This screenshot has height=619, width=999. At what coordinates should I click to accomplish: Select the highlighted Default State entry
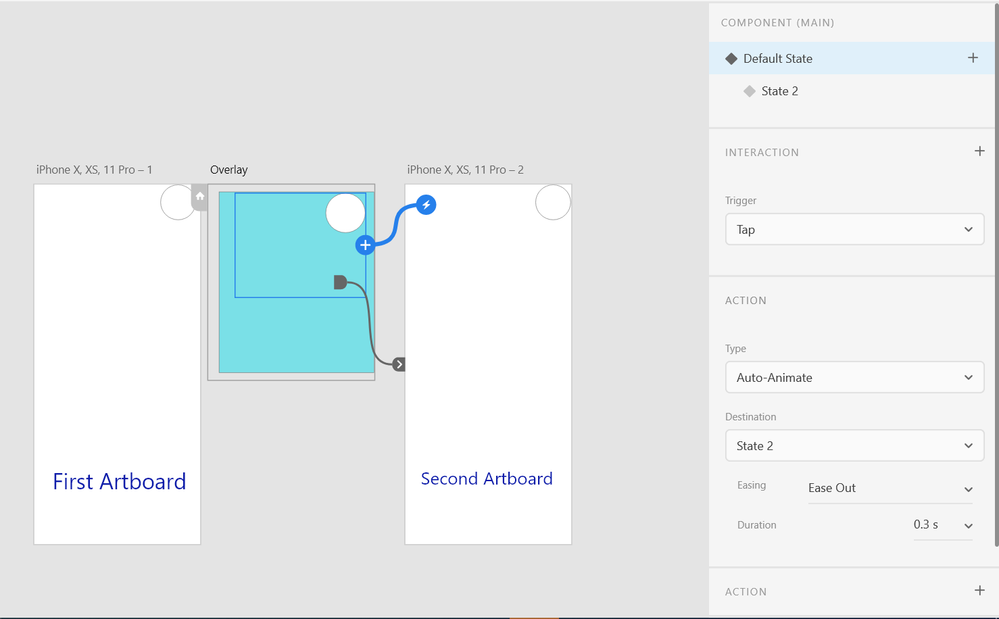click(x=778, y=58)
